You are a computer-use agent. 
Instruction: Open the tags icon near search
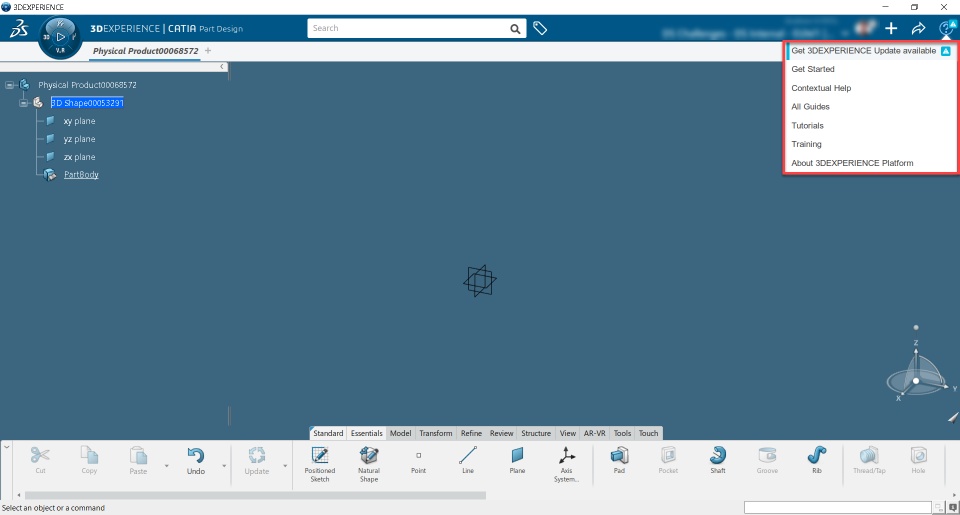point(539,28)
